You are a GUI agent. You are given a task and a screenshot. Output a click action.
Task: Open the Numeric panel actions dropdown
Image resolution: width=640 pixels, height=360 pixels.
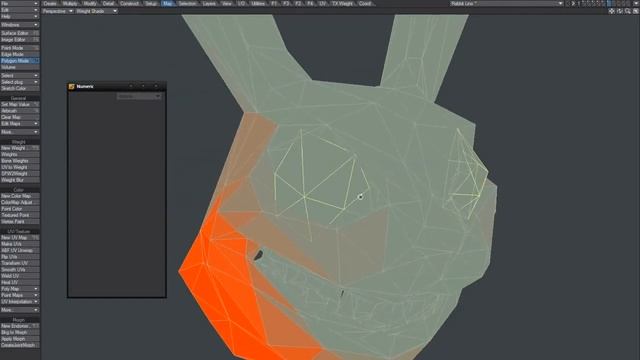pos(139,96)
